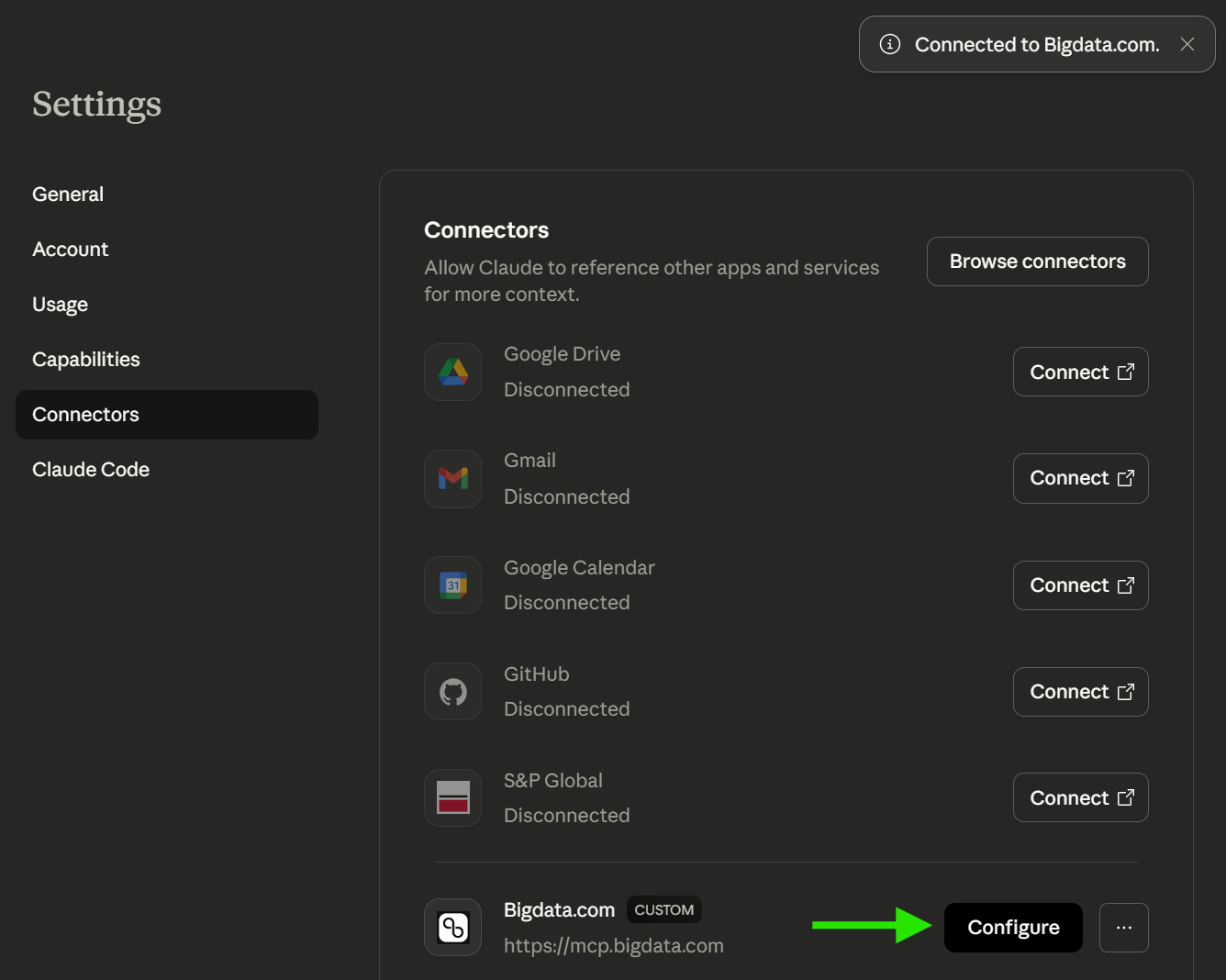Click the Google Calendar logo icon

click(453, 585)
